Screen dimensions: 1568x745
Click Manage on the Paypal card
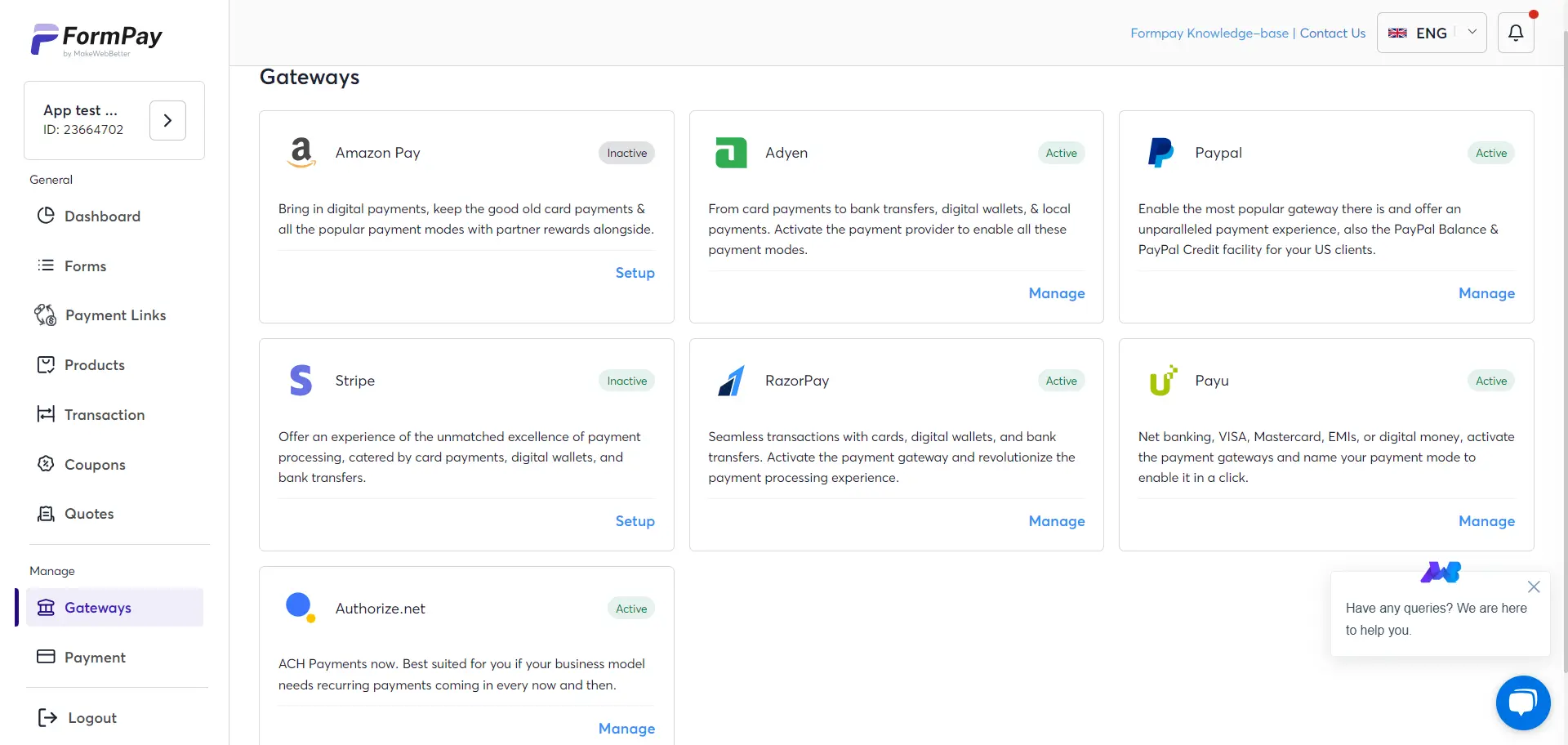(1486, 292)
